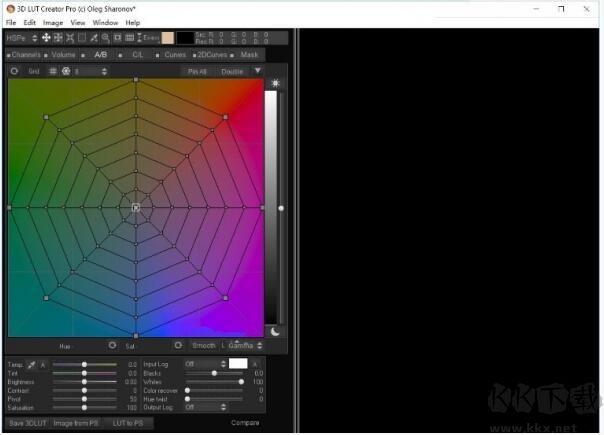This screenshot has height=435, width=604.
Task: Click the moon icon below brightness bar
Action: [275, 331]
